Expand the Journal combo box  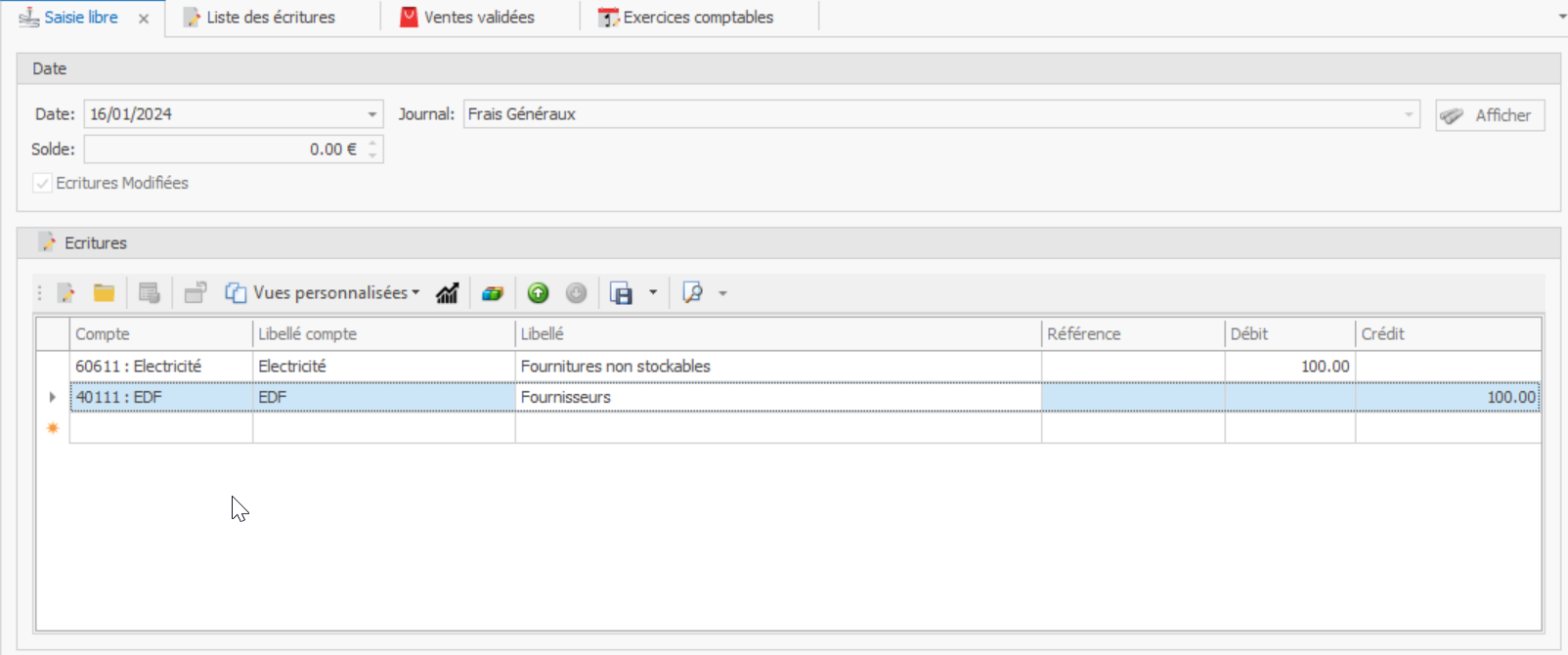pos(1409,114)
